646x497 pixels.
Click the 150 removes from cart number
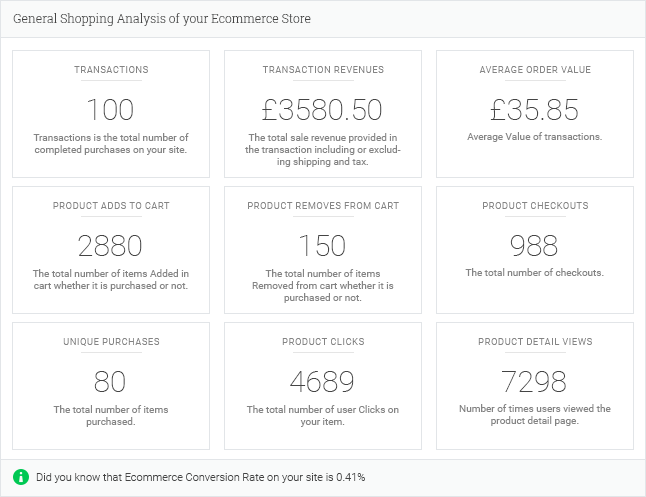coord(323,244)
